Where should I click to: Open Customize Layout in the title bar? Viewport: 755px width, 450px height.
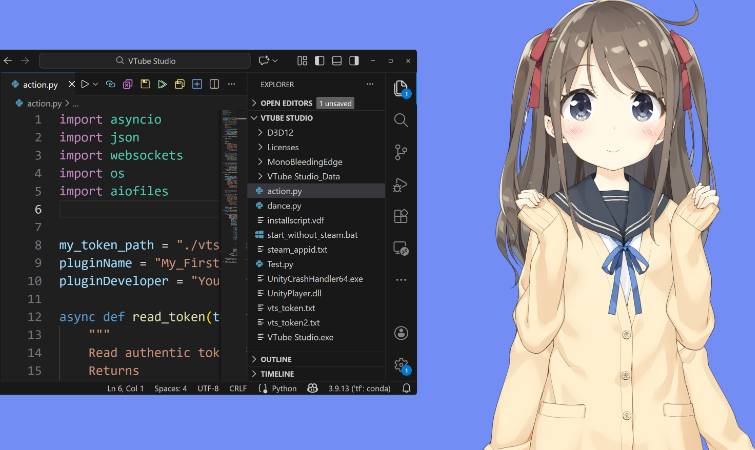pyautogui.click(x=302, y=61)
